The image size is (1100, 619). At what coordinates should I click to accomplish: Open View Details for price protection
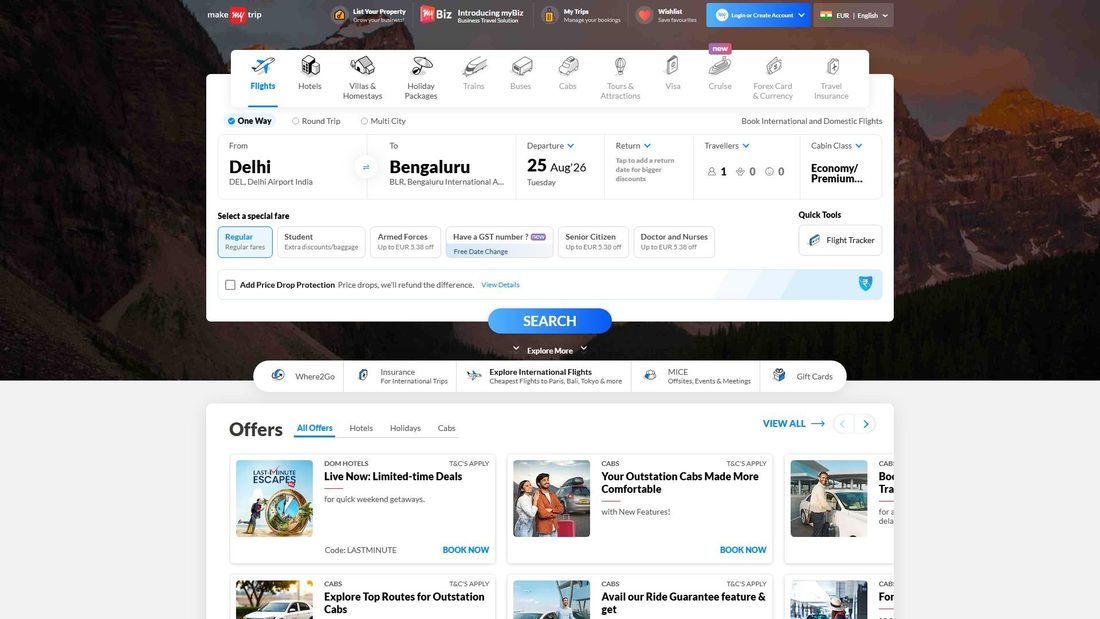click(500, 285)
